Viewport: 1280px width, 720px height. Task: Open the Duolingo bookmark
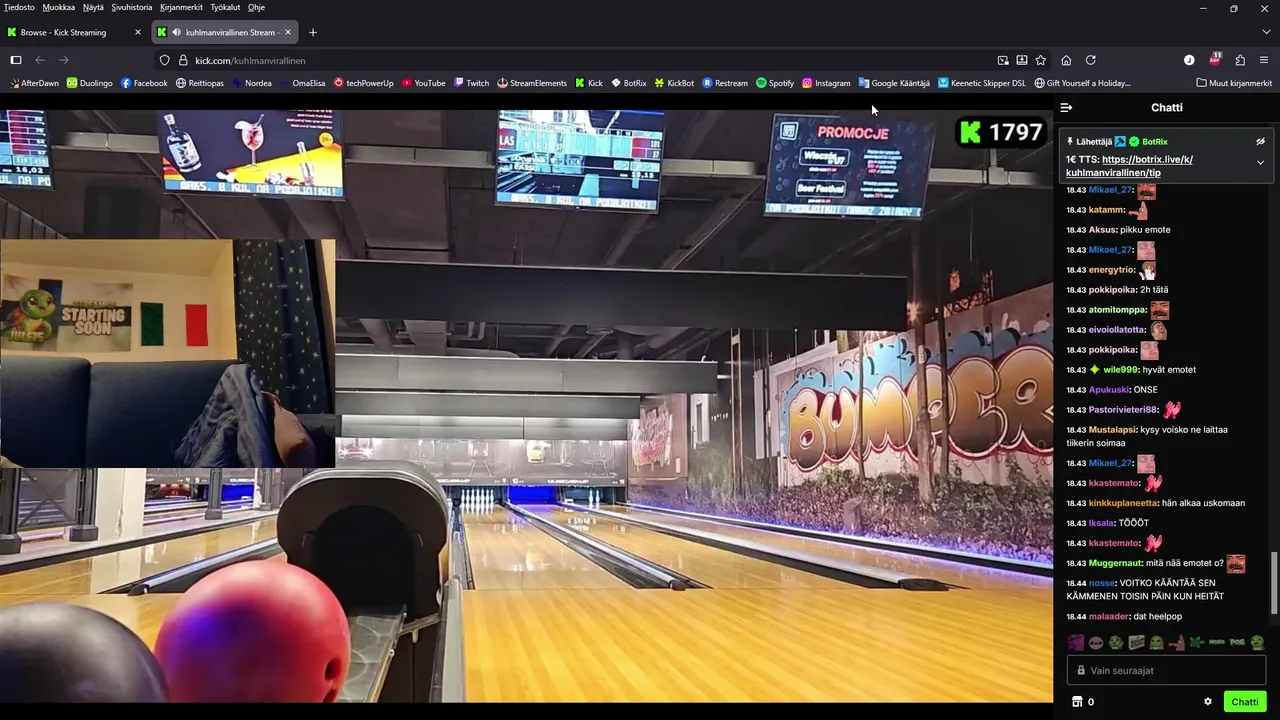[x=90, y=83]
